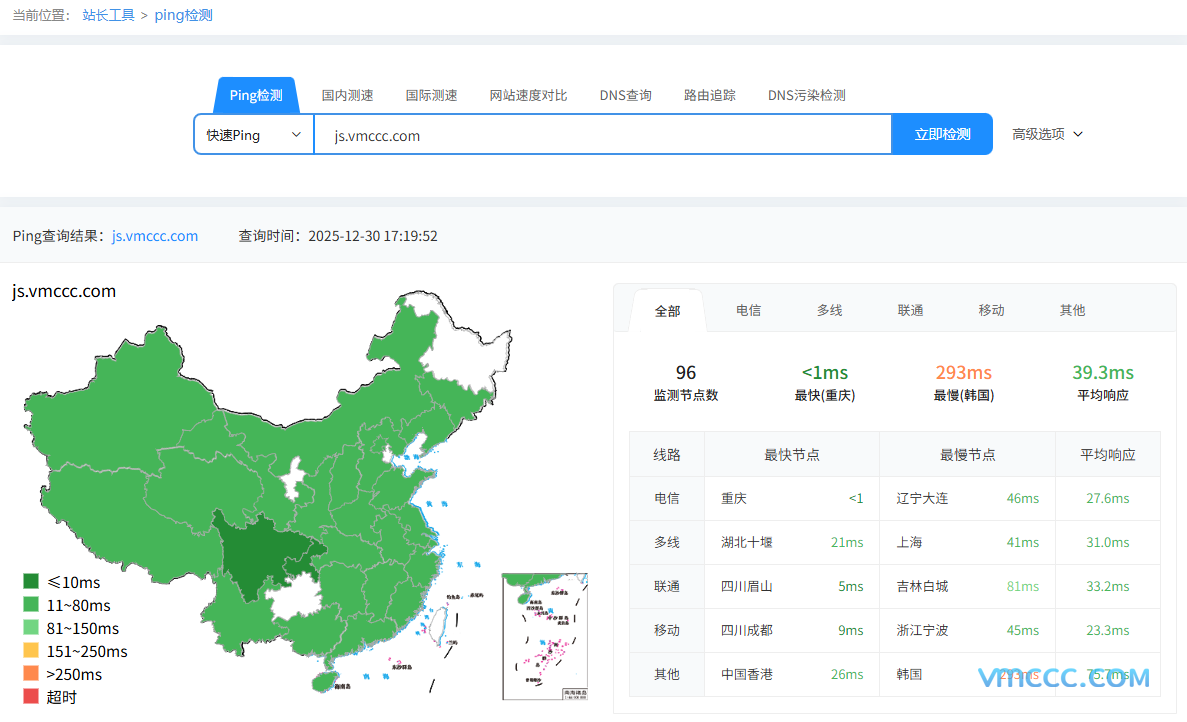Select the 多线 results tab
The image size is (1187, 722).
point(829,310)
